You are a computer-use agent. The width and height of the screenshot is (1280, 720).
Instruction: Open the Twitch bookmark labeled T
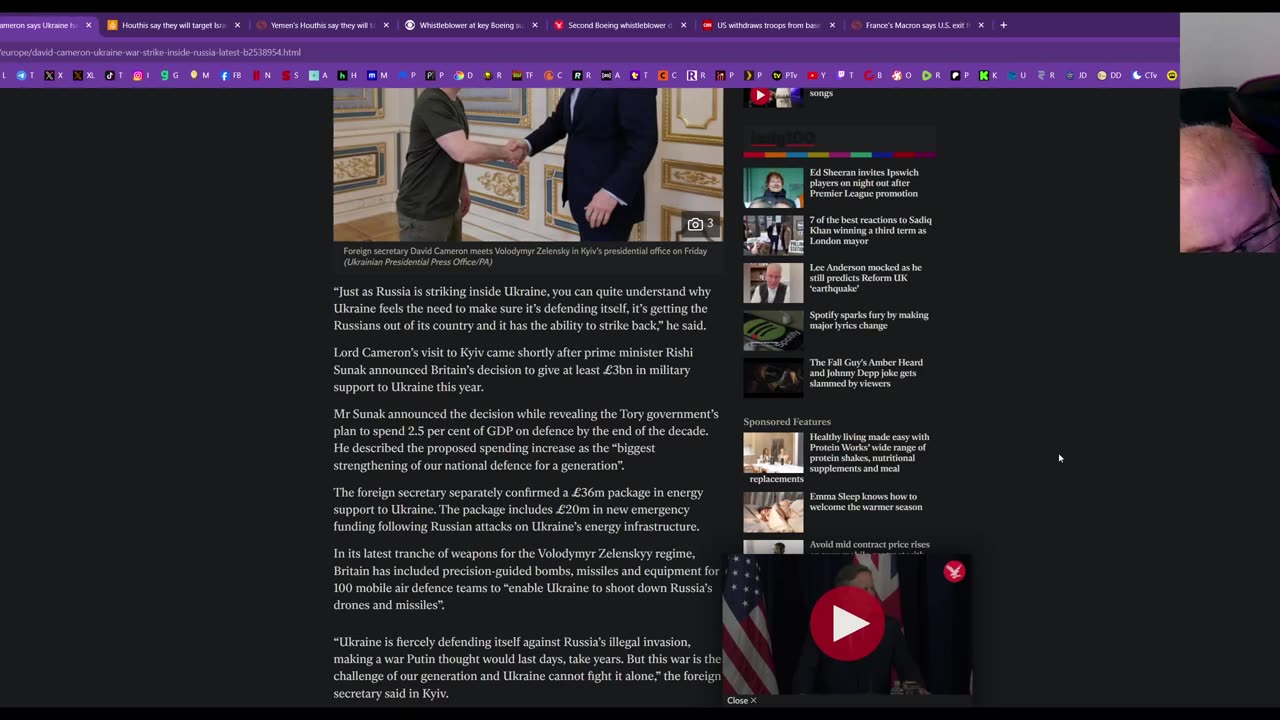click(x=845, y=75)
